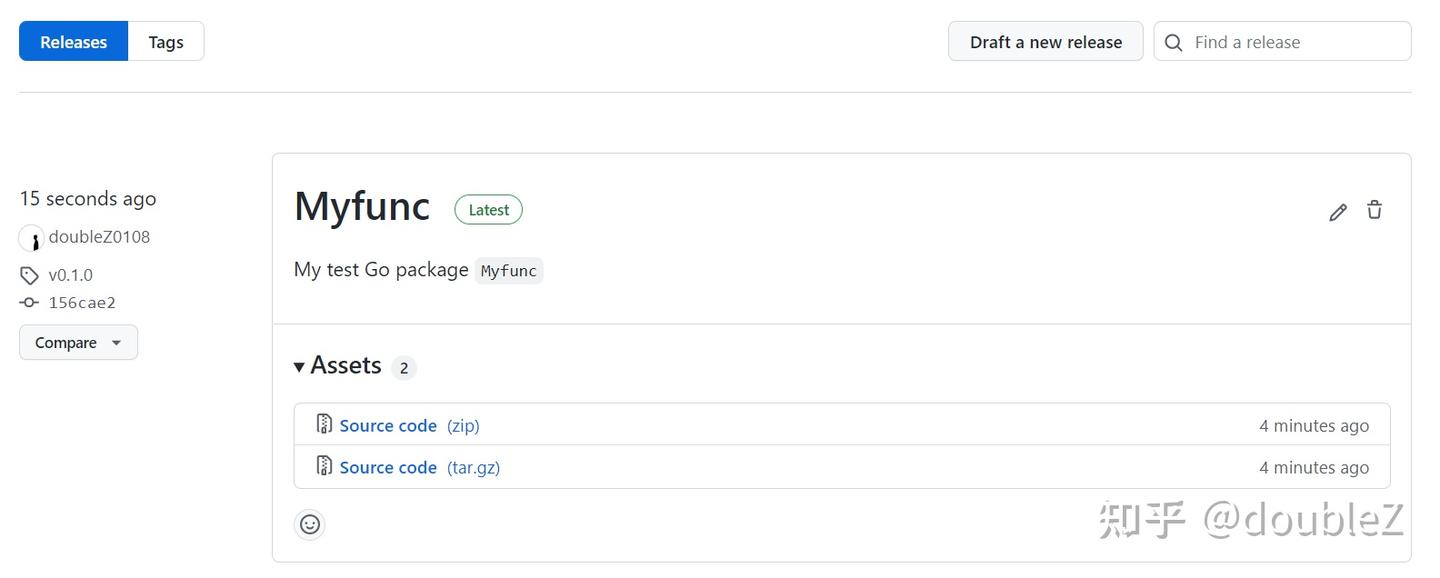The height and width of the screenshot is (578, 1440).
Task: Click the pencil edit release icon
Action: coord(1338,212)
